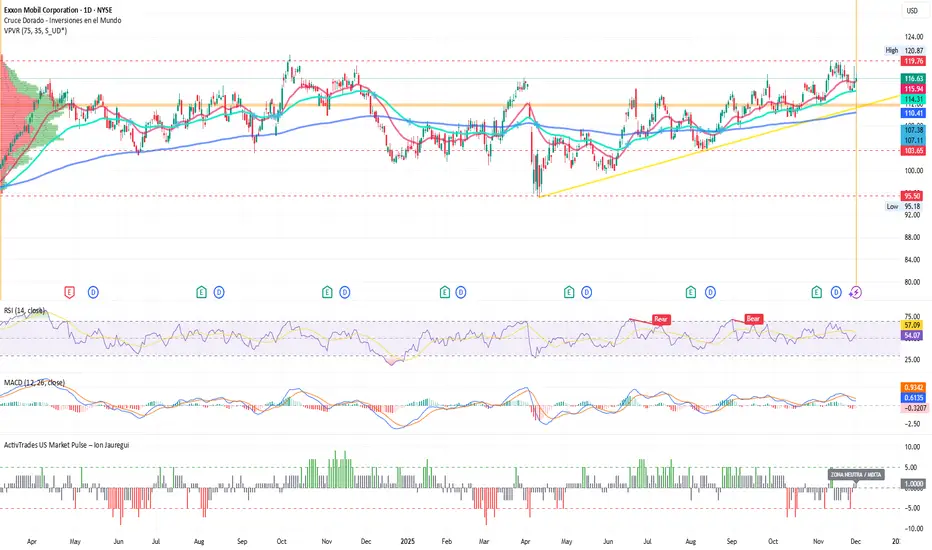
Task: Click the MACD (12, 26, close) indicator legend
Action: click(34, 382)
